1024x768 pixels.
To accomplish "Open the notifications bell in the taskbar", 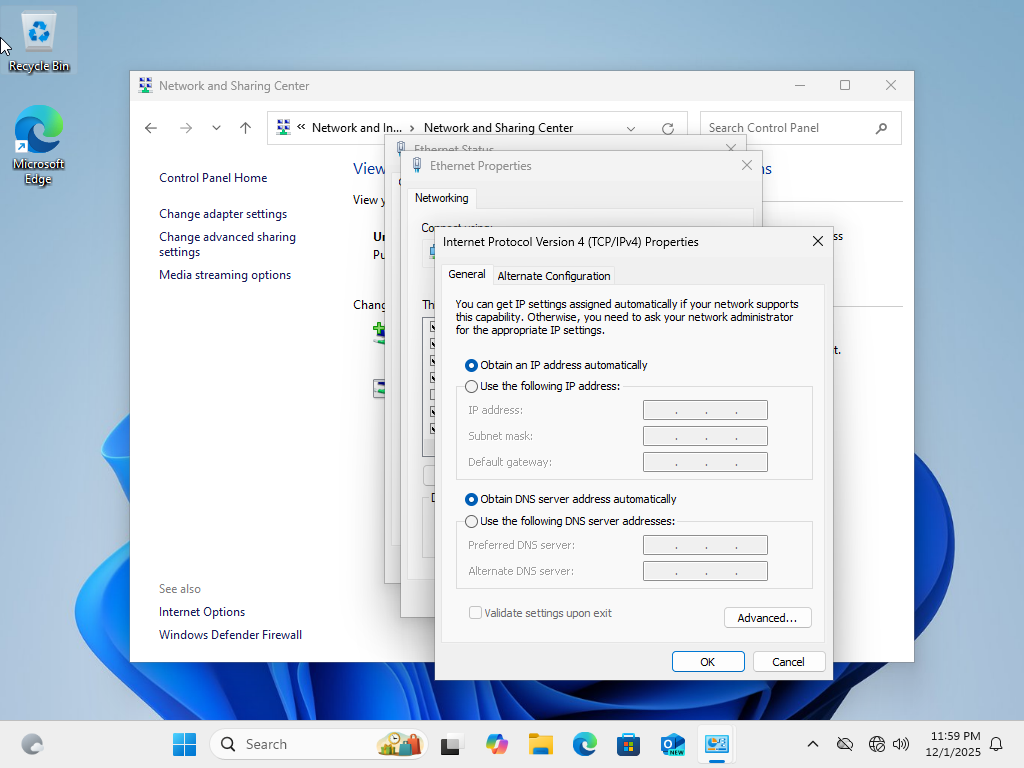I will click(996, 744).
